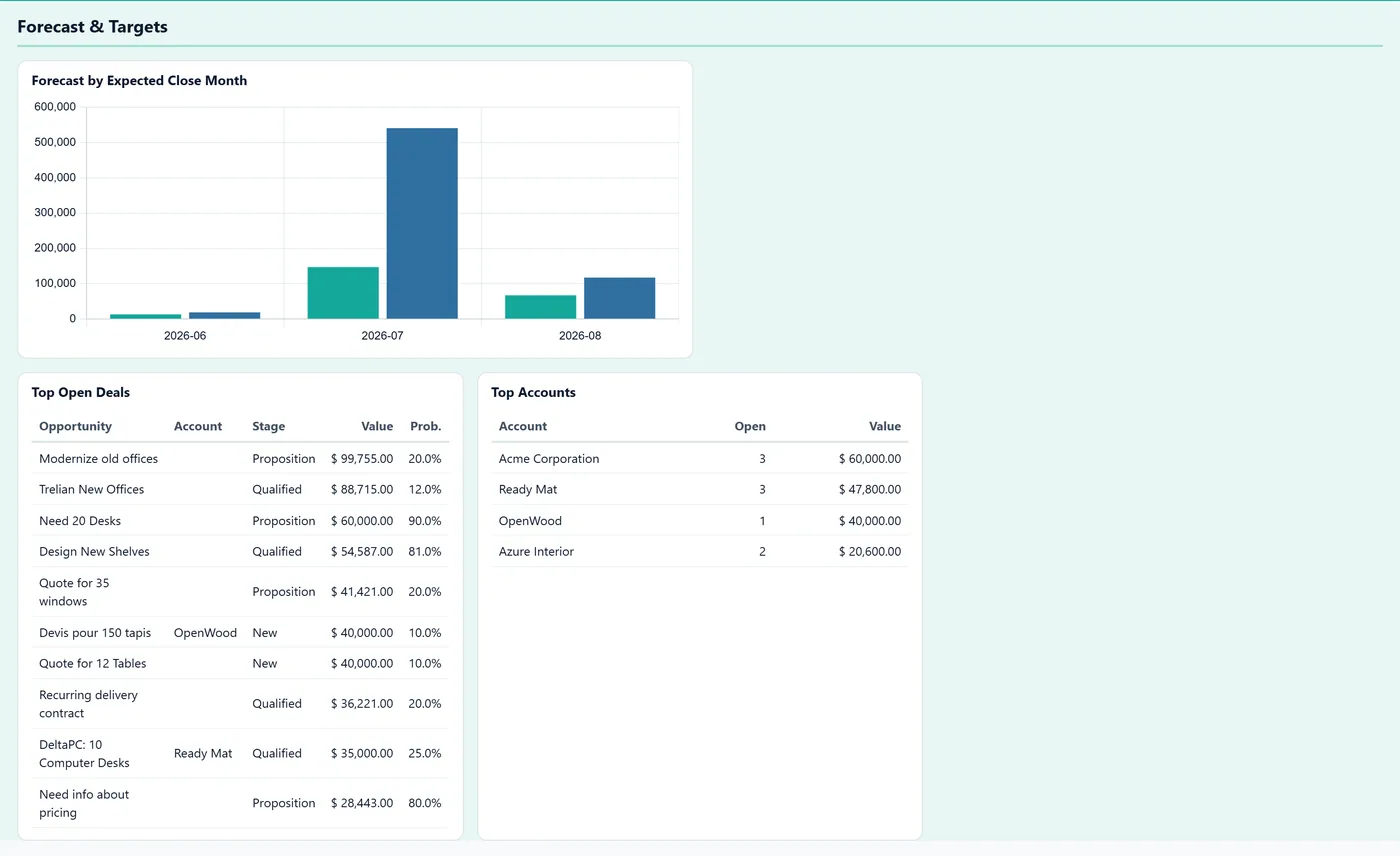Click the Opportunity column header
The height and width of the screenshot is (856, 1400).
pos(75,426)
